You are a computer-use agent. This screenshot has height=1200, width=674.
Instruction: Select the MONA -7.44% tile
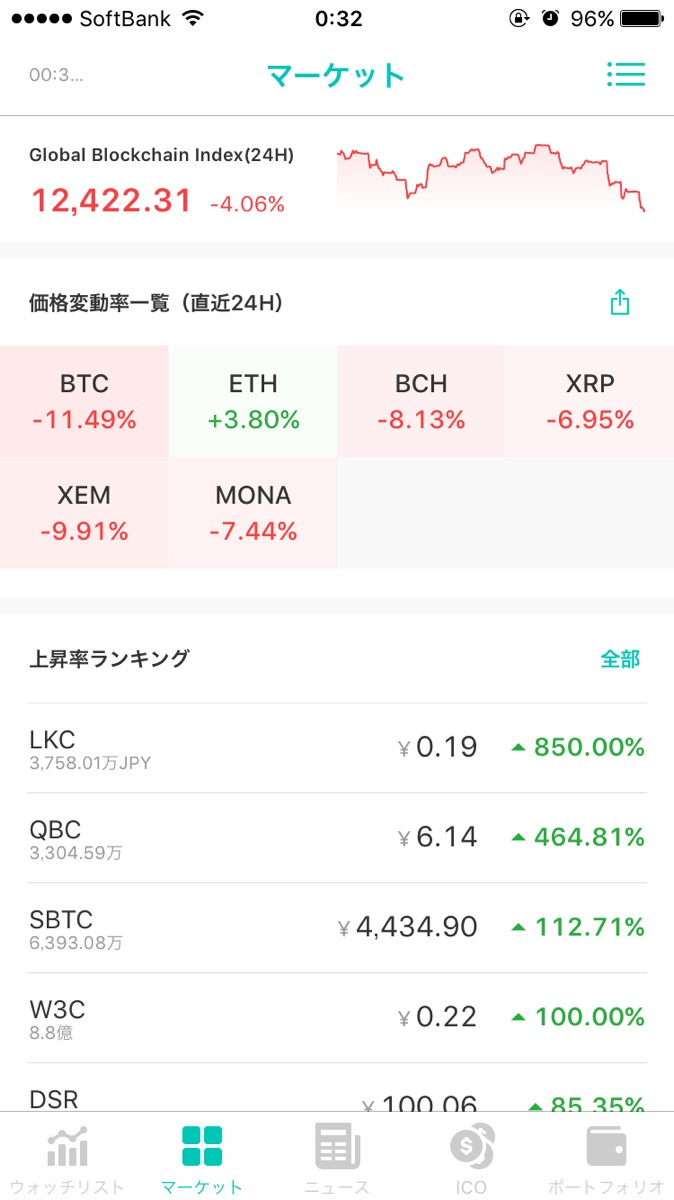253,513
